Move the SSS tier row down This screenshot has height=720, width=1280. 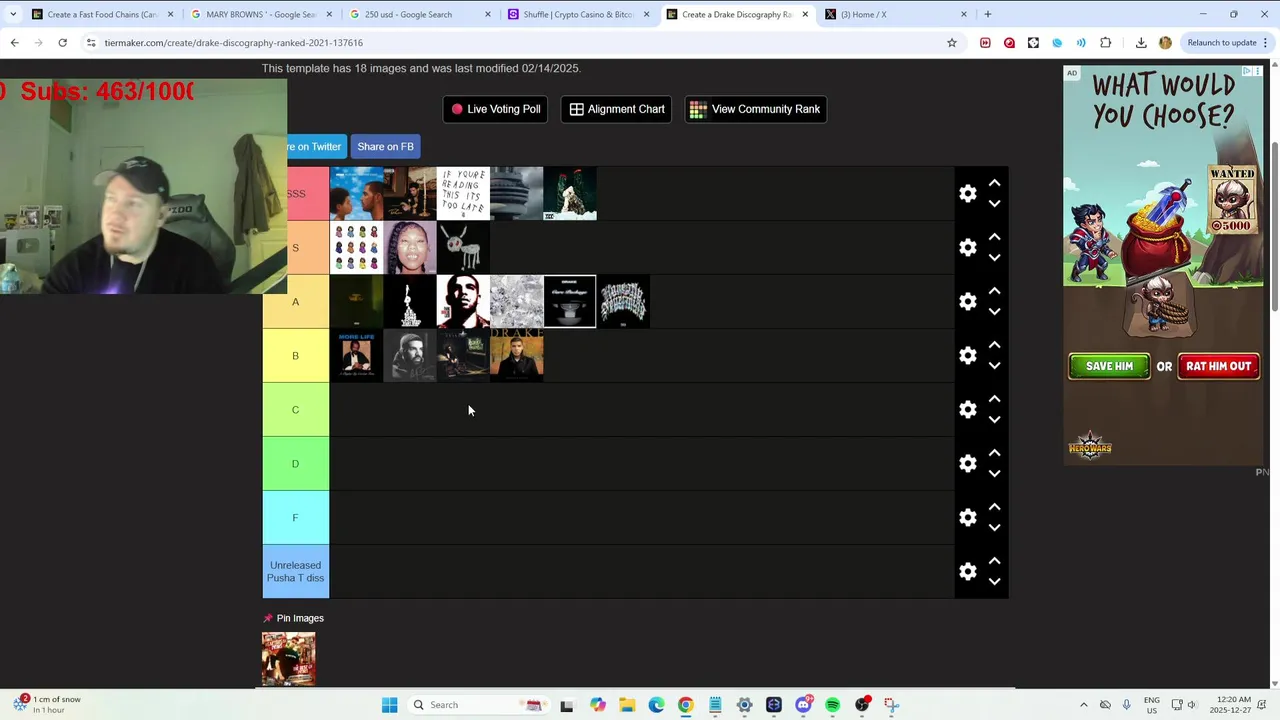pos(994,203)
